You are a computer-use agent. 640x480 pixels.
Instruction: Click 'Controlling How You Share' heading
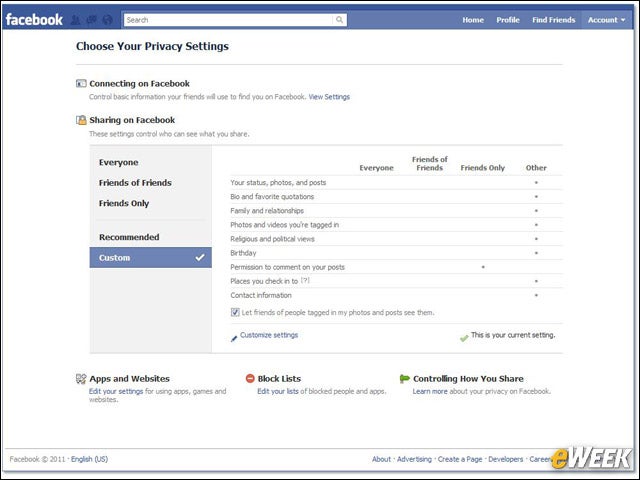coord(468,379)
